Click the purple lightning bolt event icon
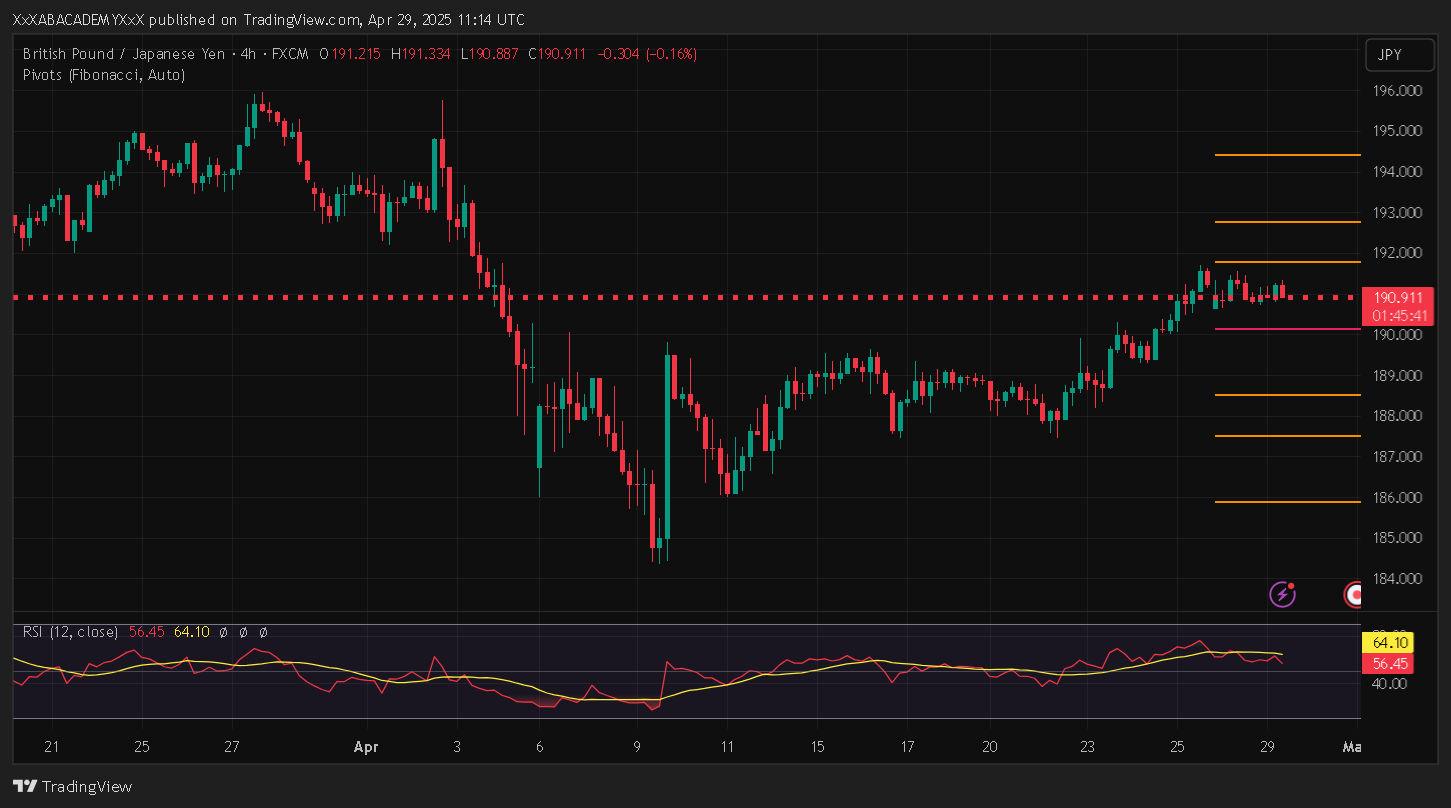 pos(1282,595)
